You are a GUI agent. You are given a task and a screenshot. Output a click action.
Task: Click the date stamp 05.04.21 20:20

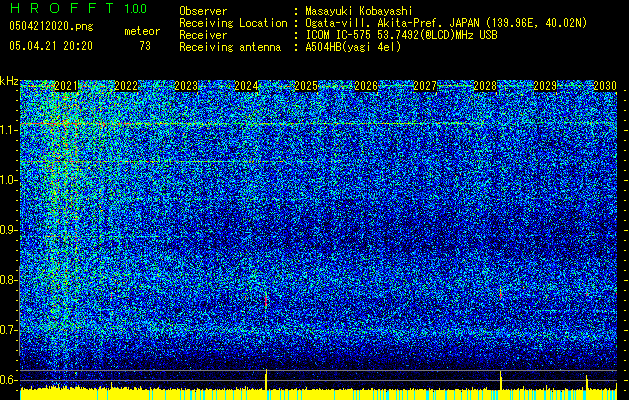[x=51, y=46]
